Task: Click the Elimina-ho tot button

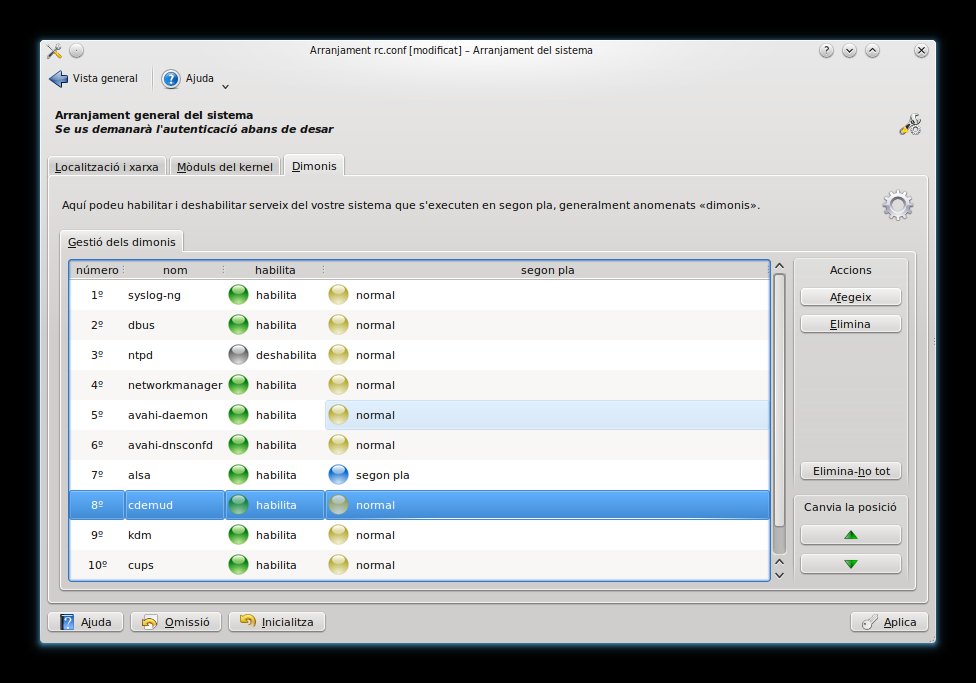Action: 850,471
